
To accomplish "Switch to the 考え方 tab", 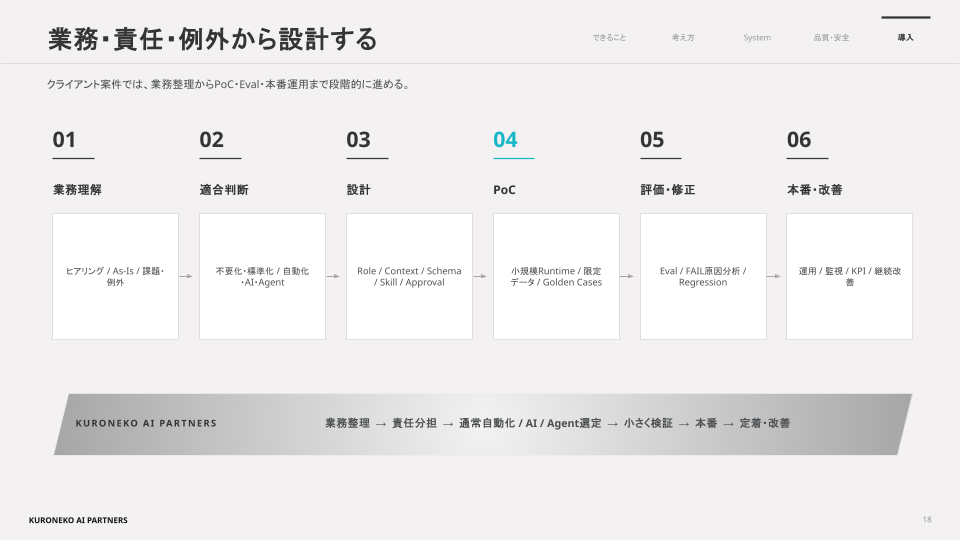I will coord(683,37).
